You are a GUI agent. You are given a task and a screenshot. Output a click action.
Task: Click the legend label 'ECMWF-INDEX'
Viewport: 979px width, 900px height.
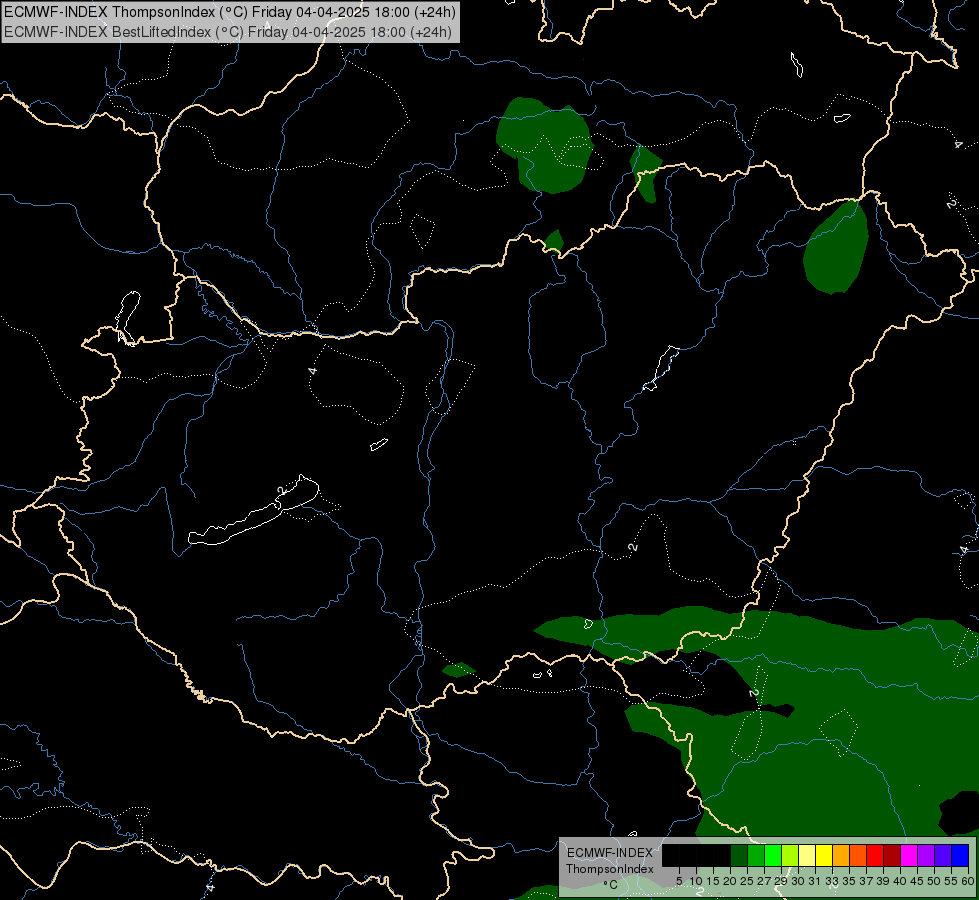pyautogui.click(x=609, y=853)
